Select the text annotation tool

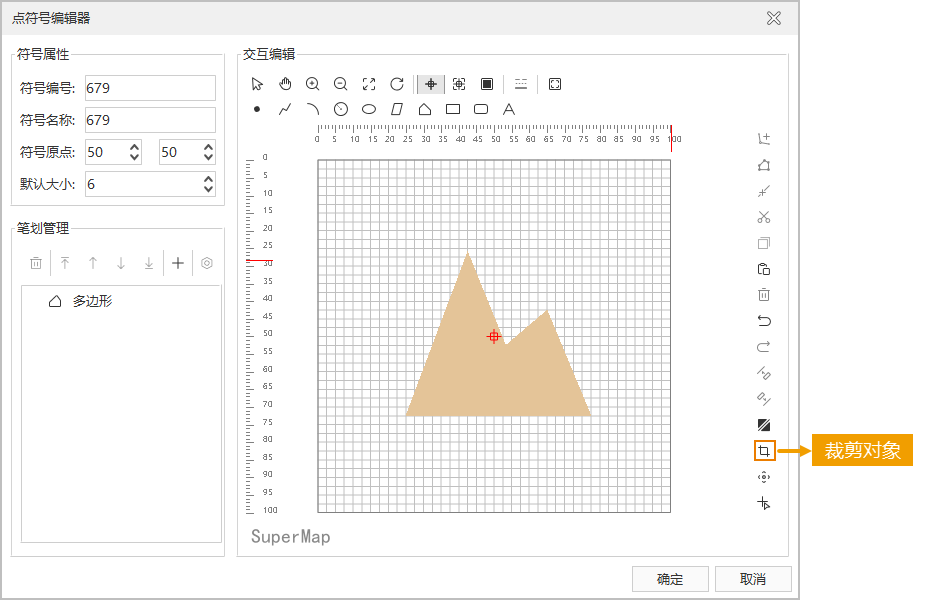[509, 109]
